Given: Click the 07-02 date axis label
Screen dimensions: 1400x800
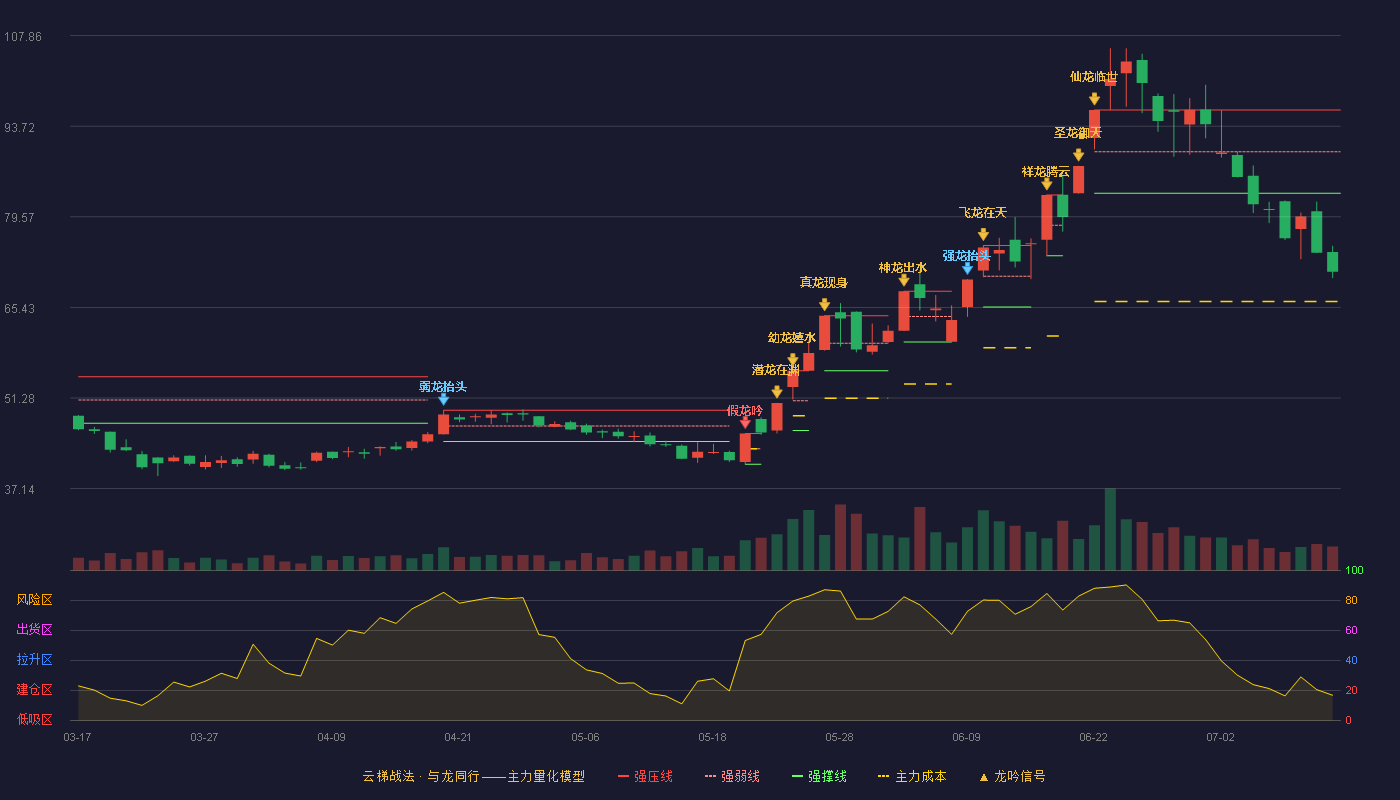Looking at the screenshot, I should (1220, 737).
